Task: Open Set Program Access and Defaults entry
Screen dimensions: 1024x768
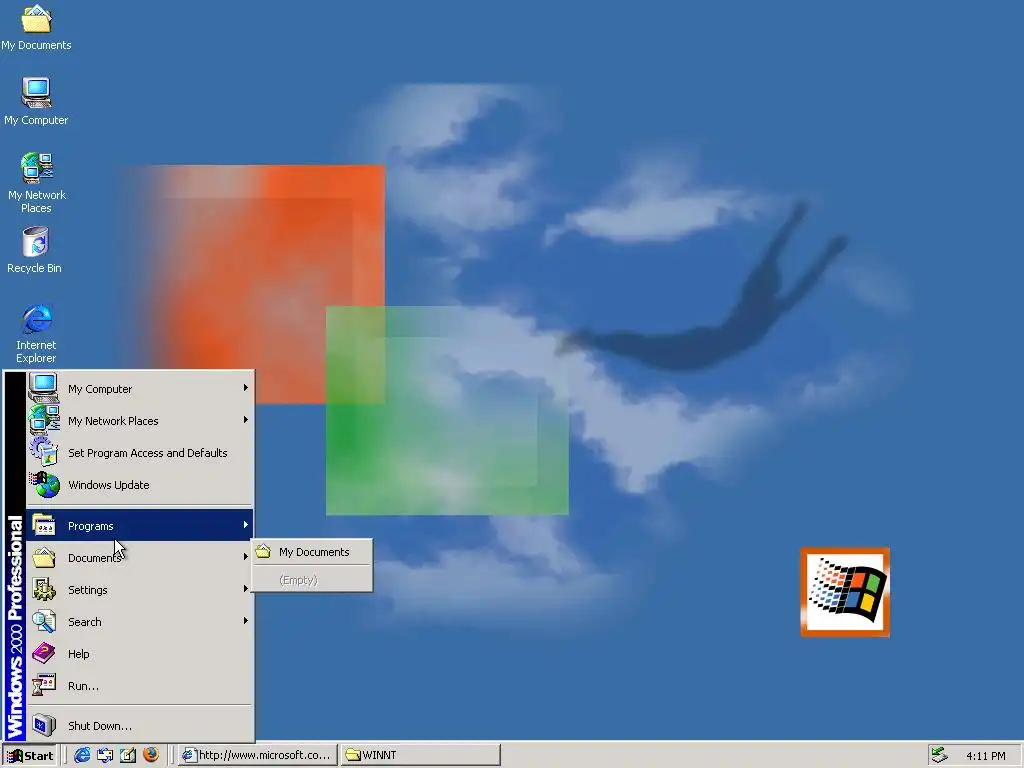Action: click(139, 453)
